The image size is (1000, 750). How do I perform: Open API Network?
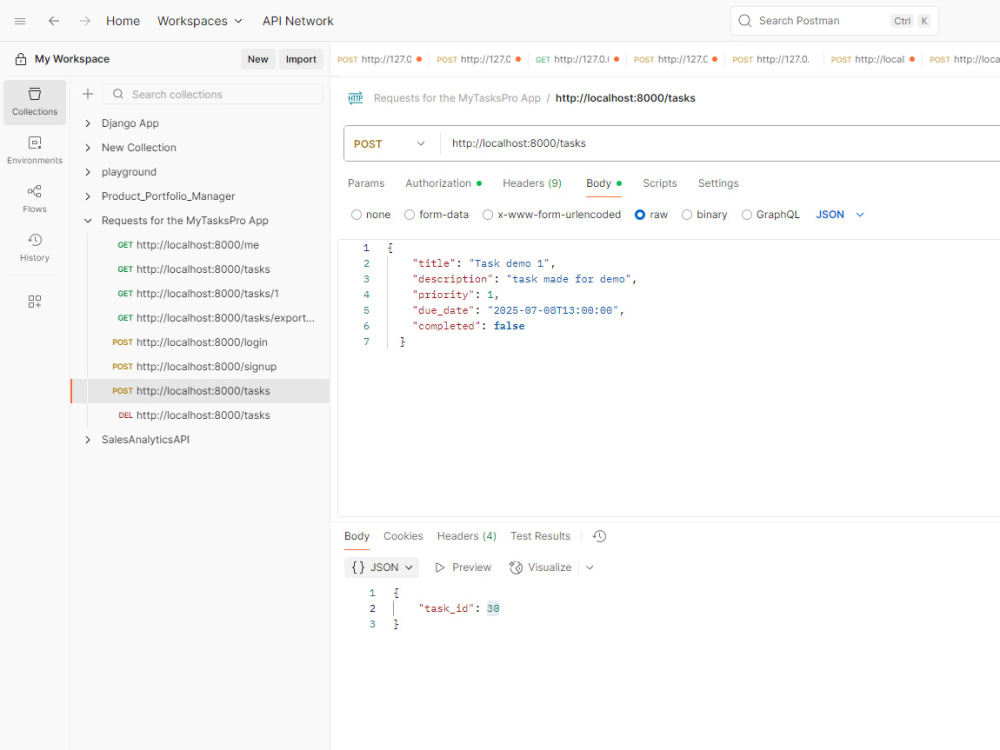point(298,21)
